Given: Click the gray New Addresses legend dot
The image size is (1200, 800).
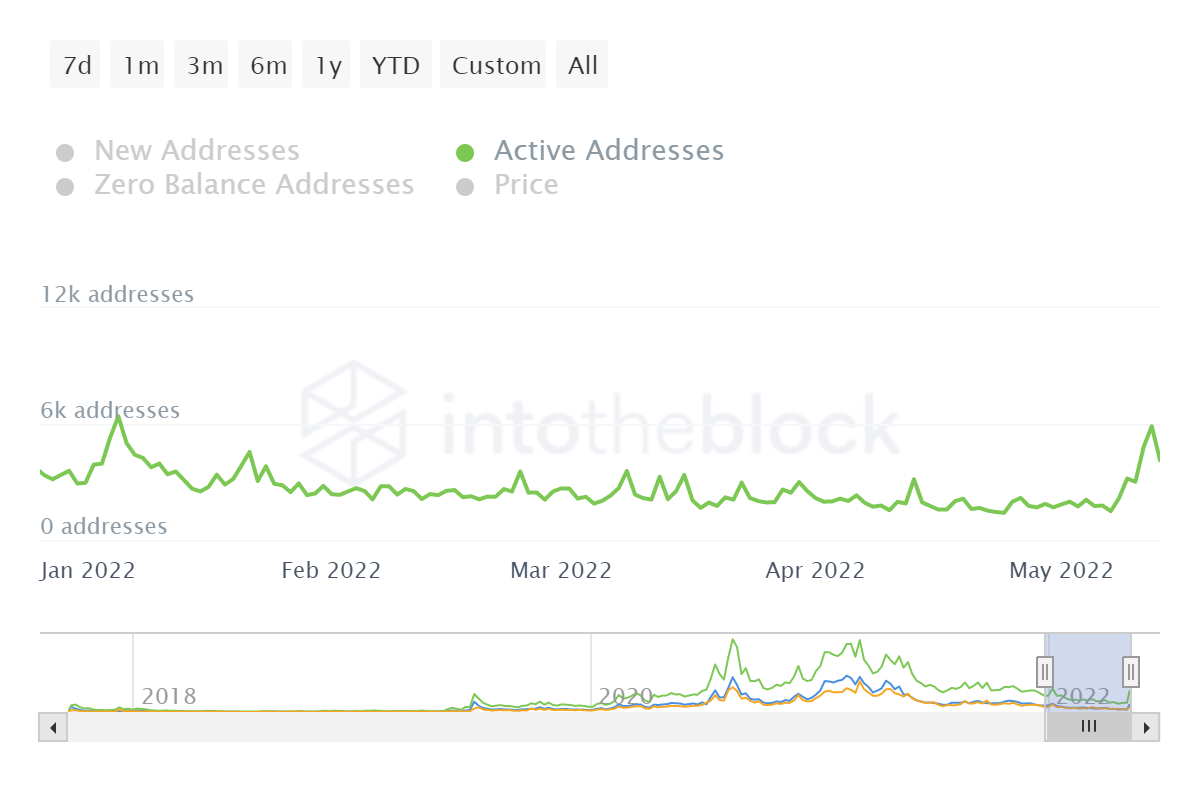Looking at the screenshot, I should [x=65, y=153].
